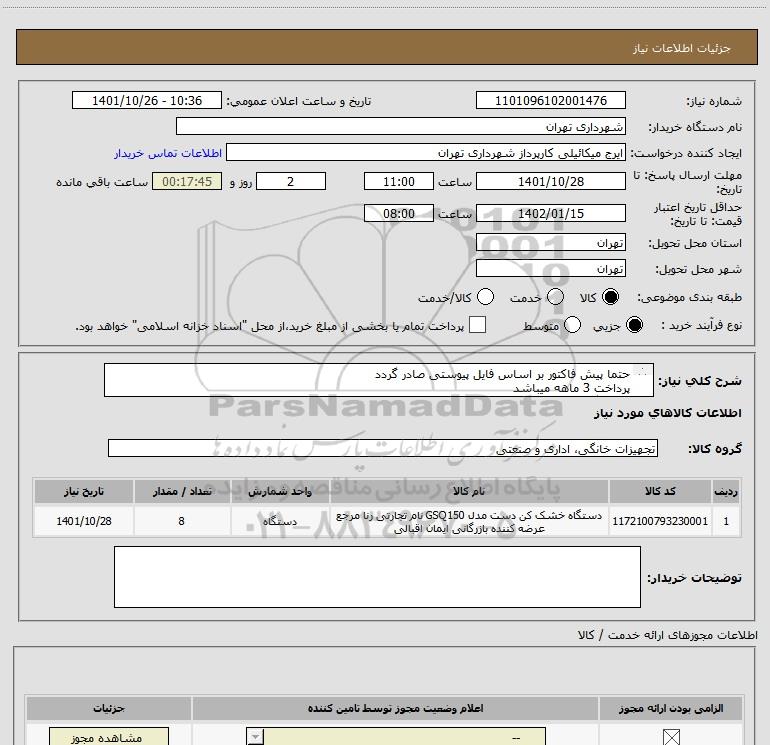Click the واحد شمارش column header
This screenshot has height=745, width=770.
(x=280, y=491)
